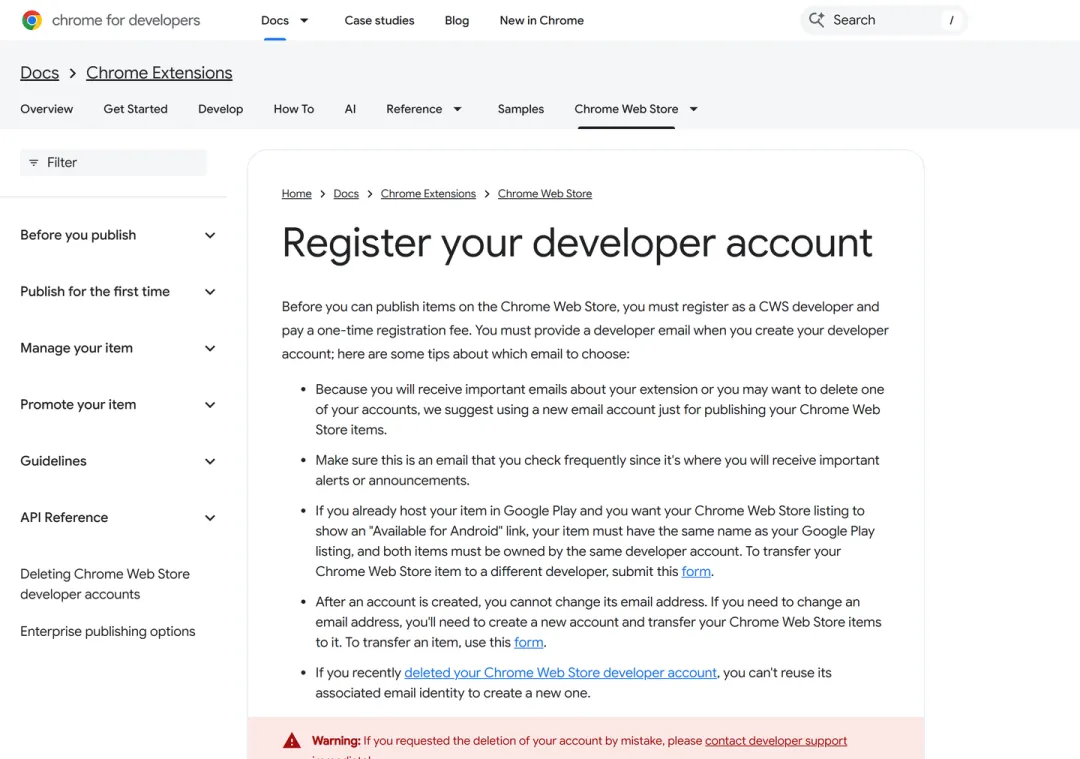Click the Register your developer account heading
The width and height of the screenshot is (1080, 759).
(x=577, y=243)
